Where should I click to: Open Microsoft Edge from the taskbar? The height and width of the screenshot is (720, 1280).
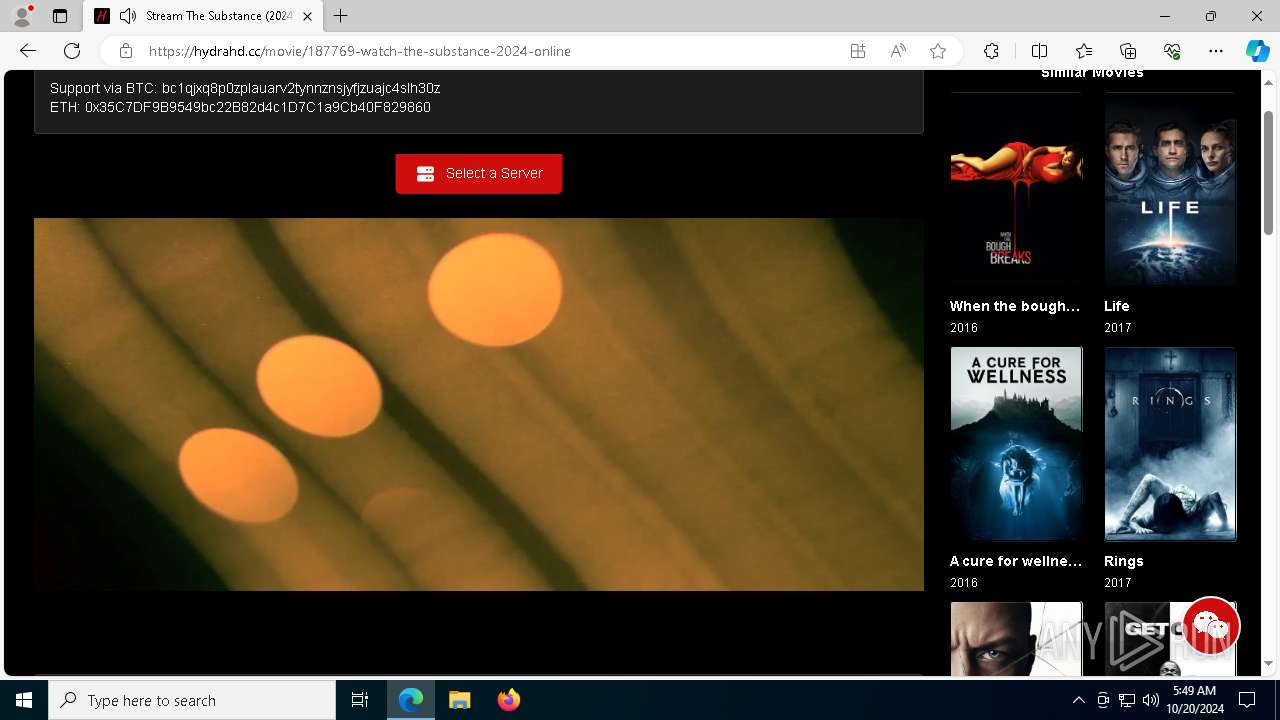click(411, 700)
